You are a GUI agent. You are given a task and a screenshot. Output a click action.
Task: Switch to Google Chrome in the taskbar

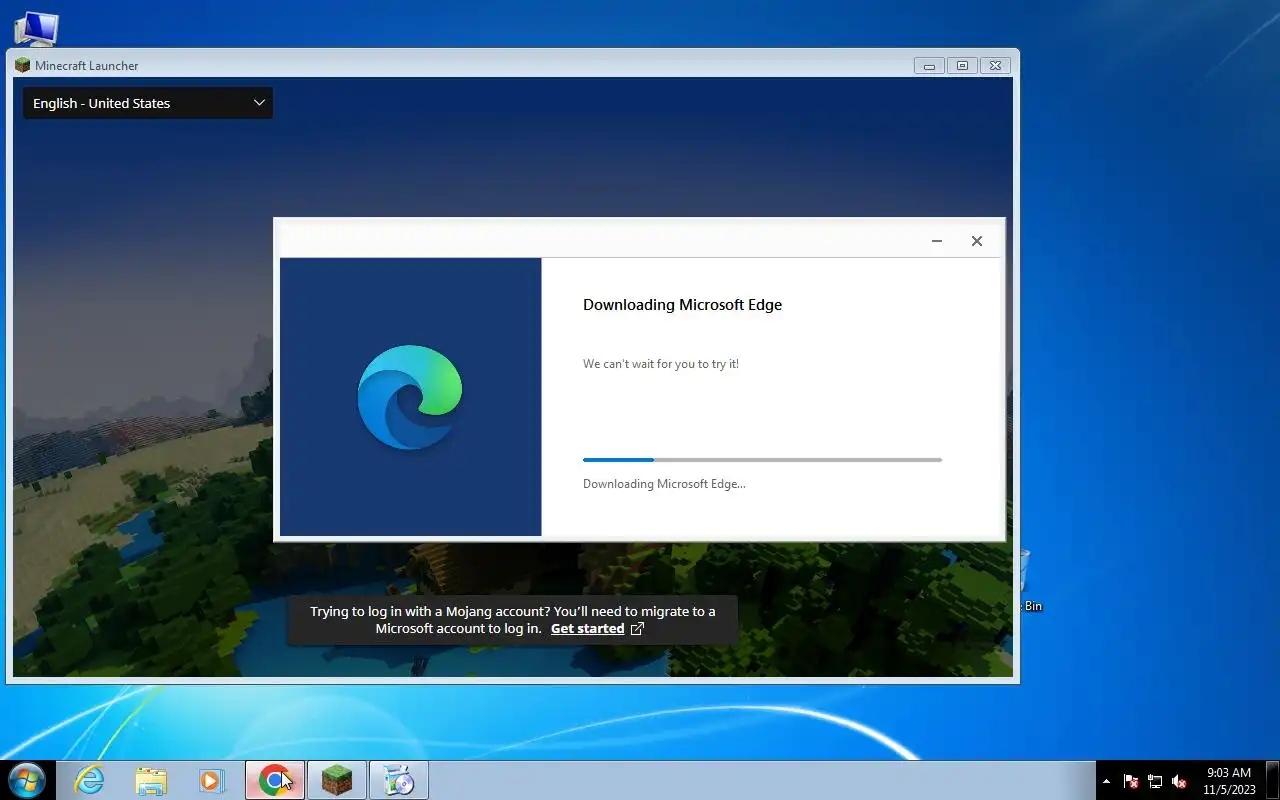pyautogui.click(x=275, y=780)
